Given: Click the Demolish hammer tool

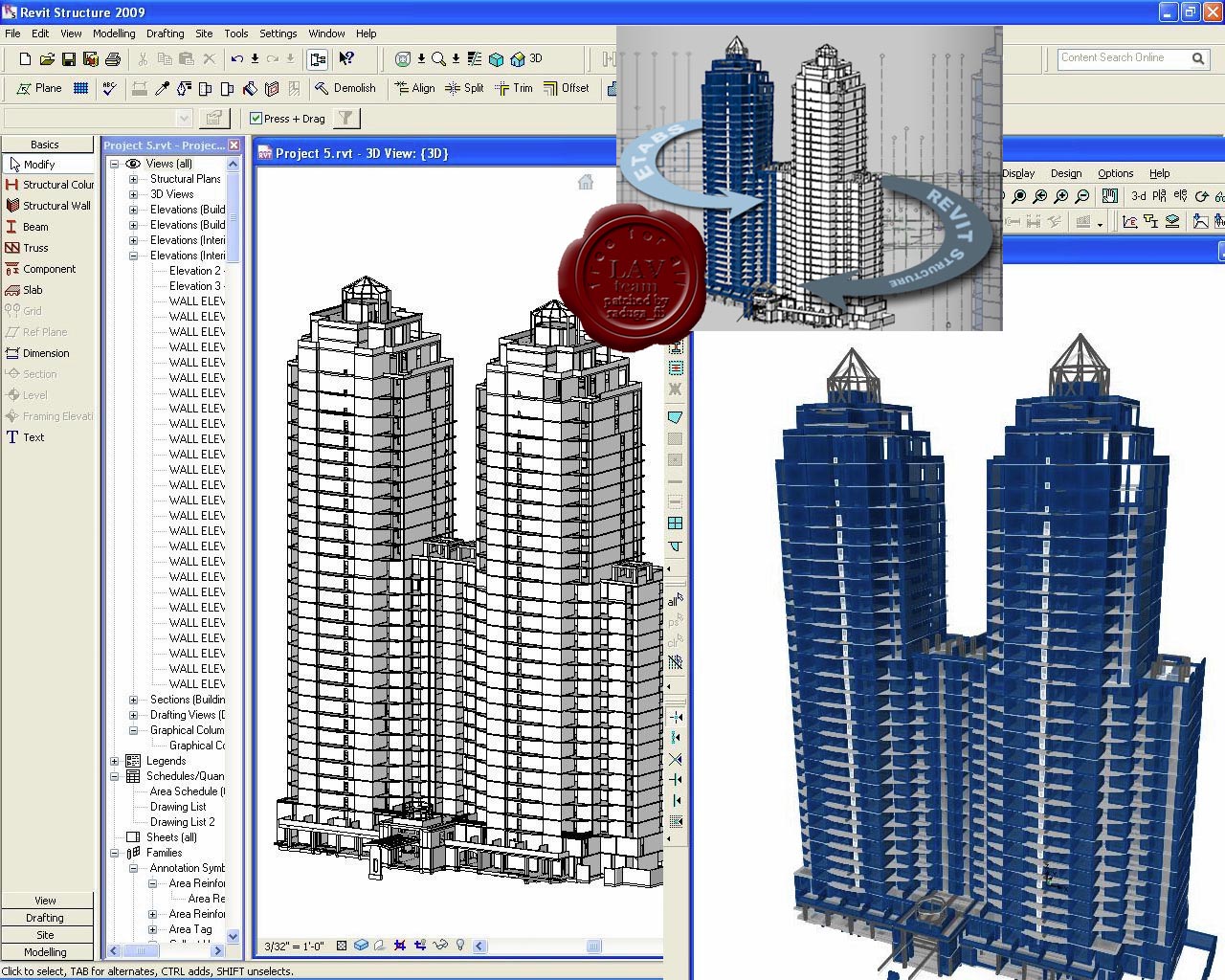Looking at the screenshot, I should coord(345,88).
